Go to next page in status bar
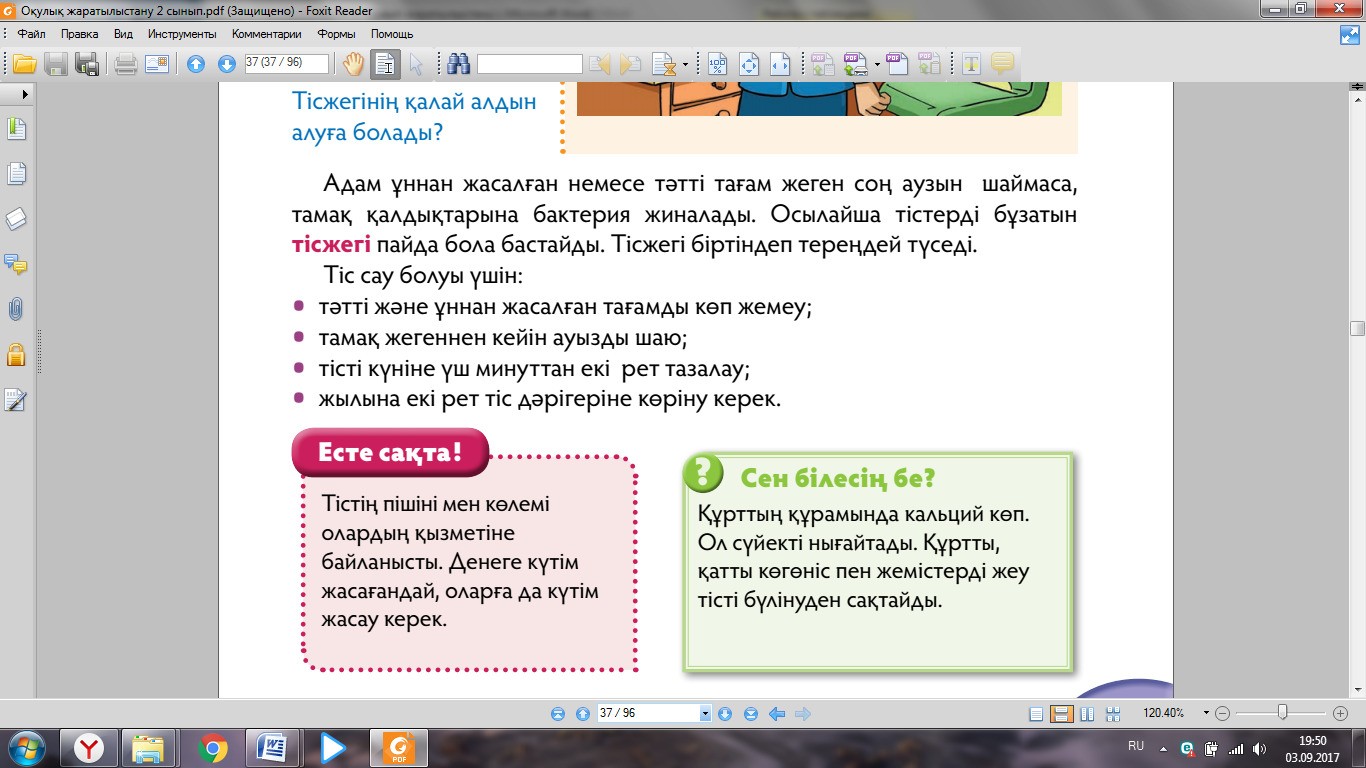 [726, 714]
